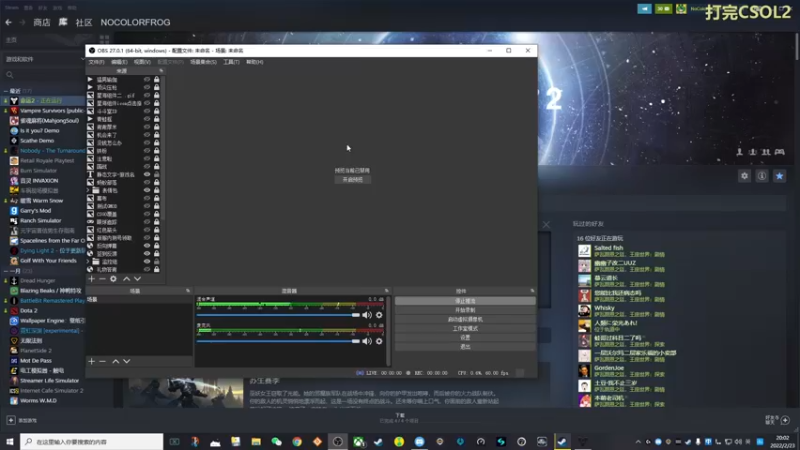Show hidden icons in the system tray
The width and height of the screenshot is (800, 450).
(638, 442)
